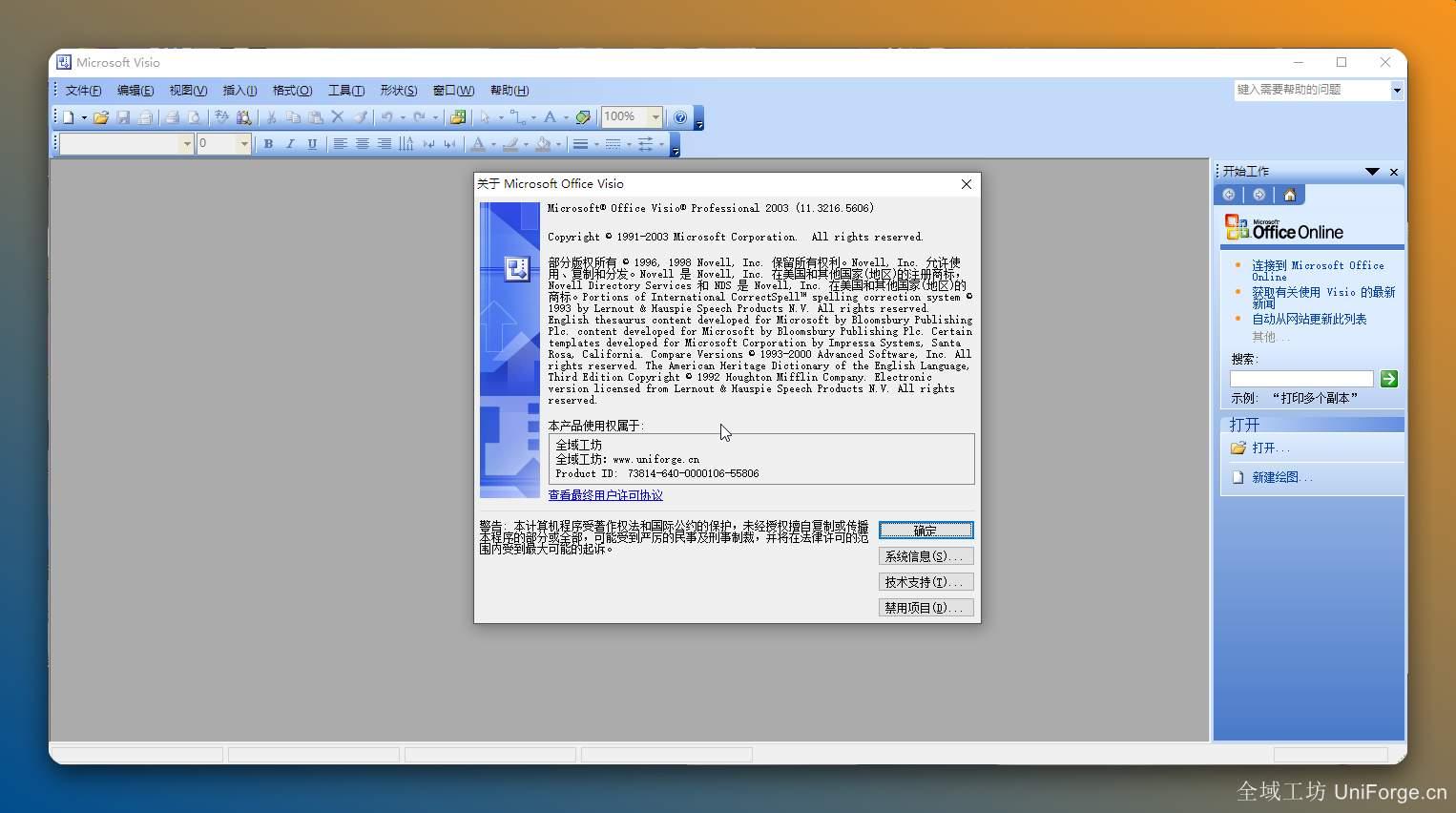This screenshot has height=813, width=1456.
Task: Open the 编辑(E) menu
Action: [135, 91]
